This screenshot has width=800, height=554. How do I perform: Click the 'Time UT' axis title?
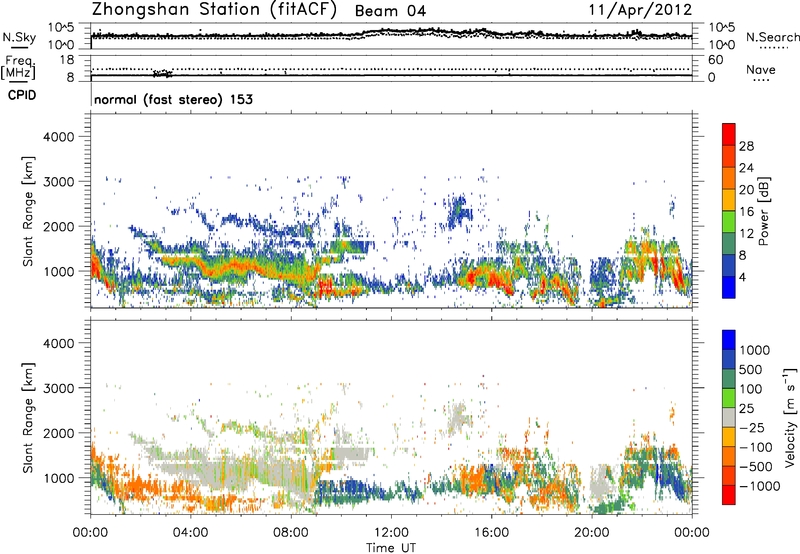[391, 548]
